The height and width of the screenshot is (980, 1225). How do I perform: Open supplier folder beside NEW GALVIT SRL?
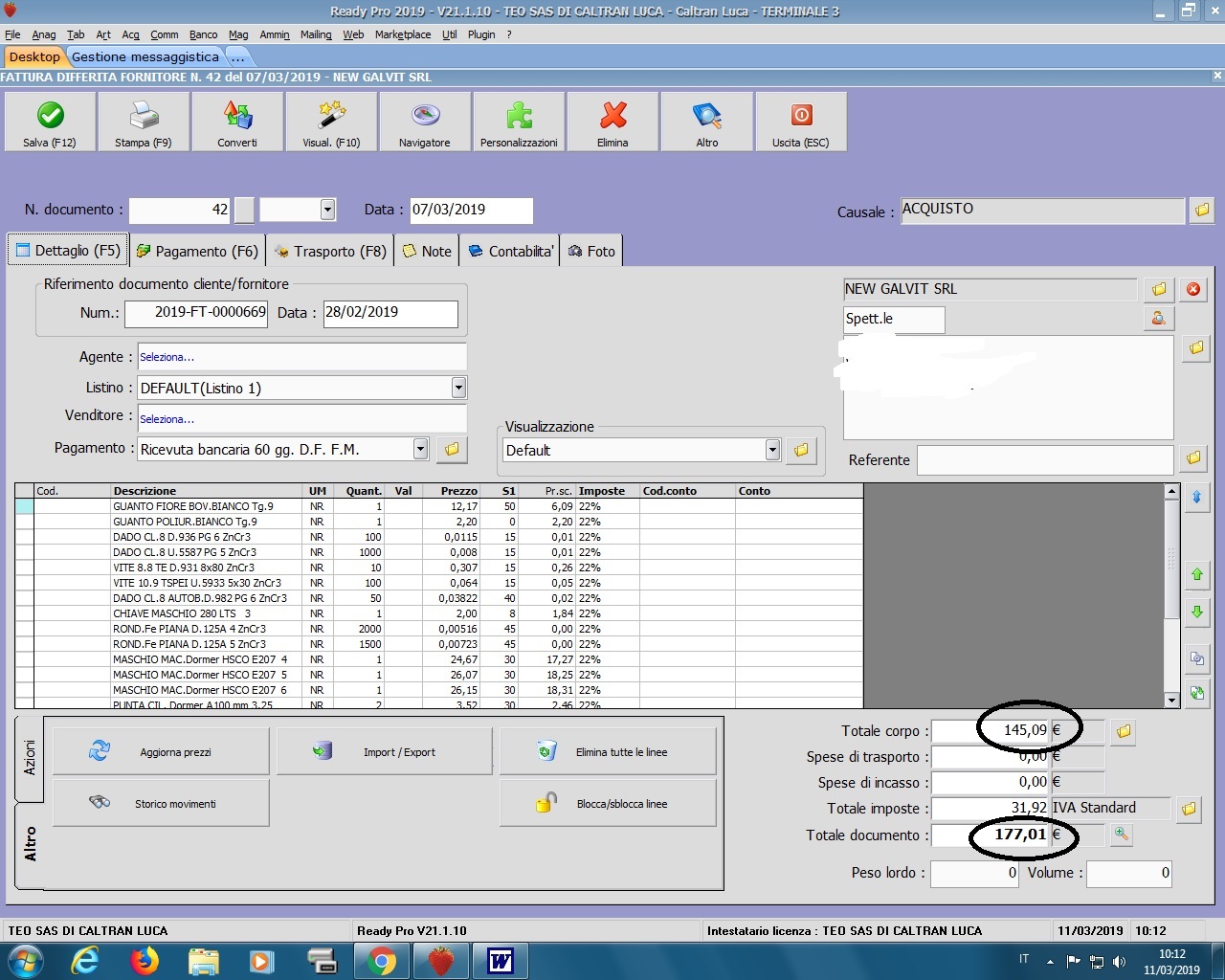(1158, 289)
